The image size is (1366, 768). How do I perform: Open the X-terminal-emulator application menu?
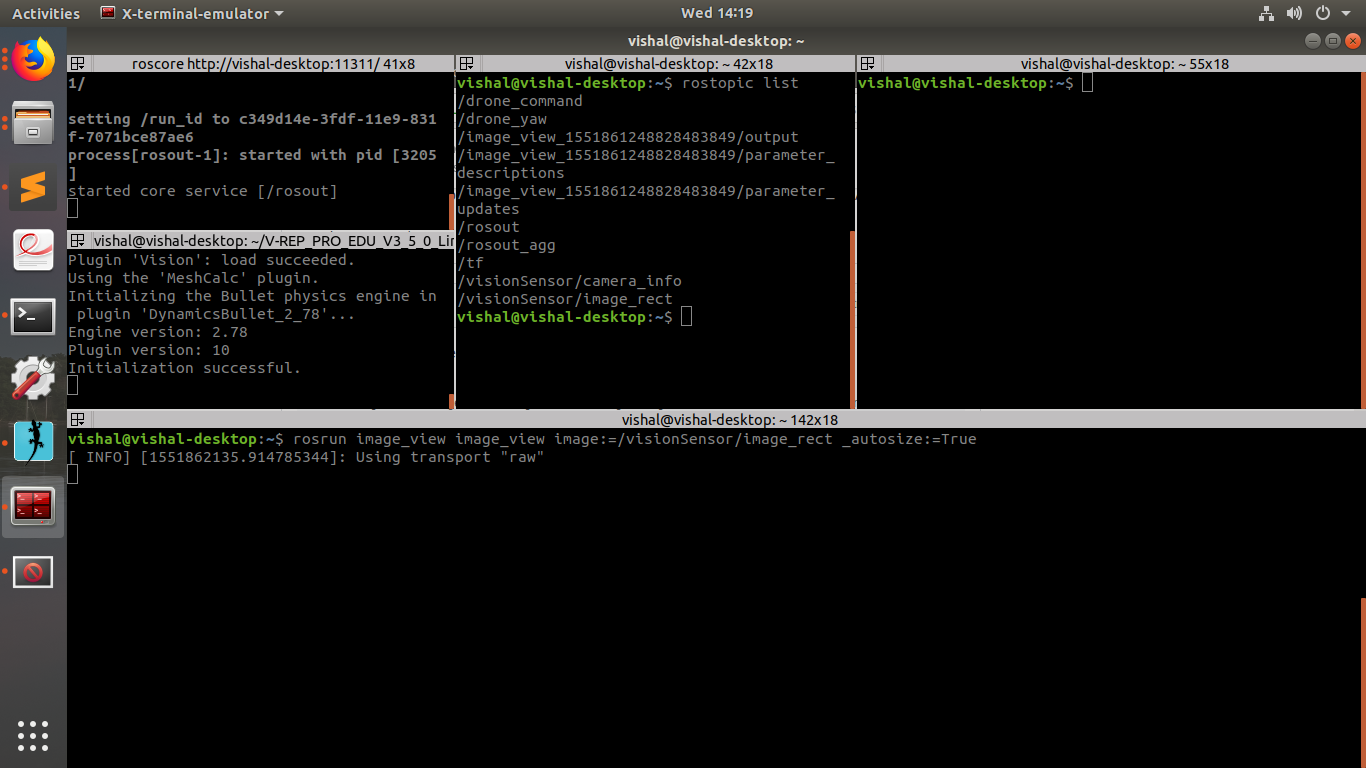[190, 13]
